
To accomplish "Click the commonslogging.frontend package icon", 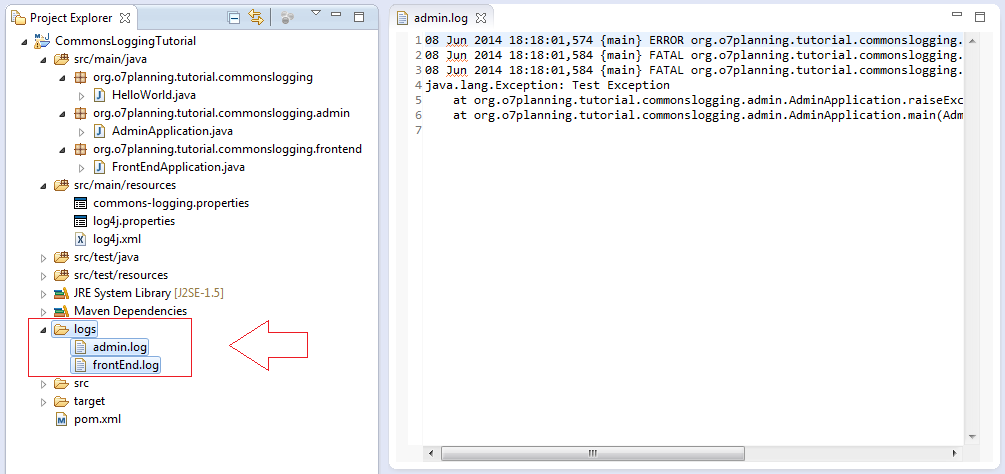I will click(x=80, y=149).
